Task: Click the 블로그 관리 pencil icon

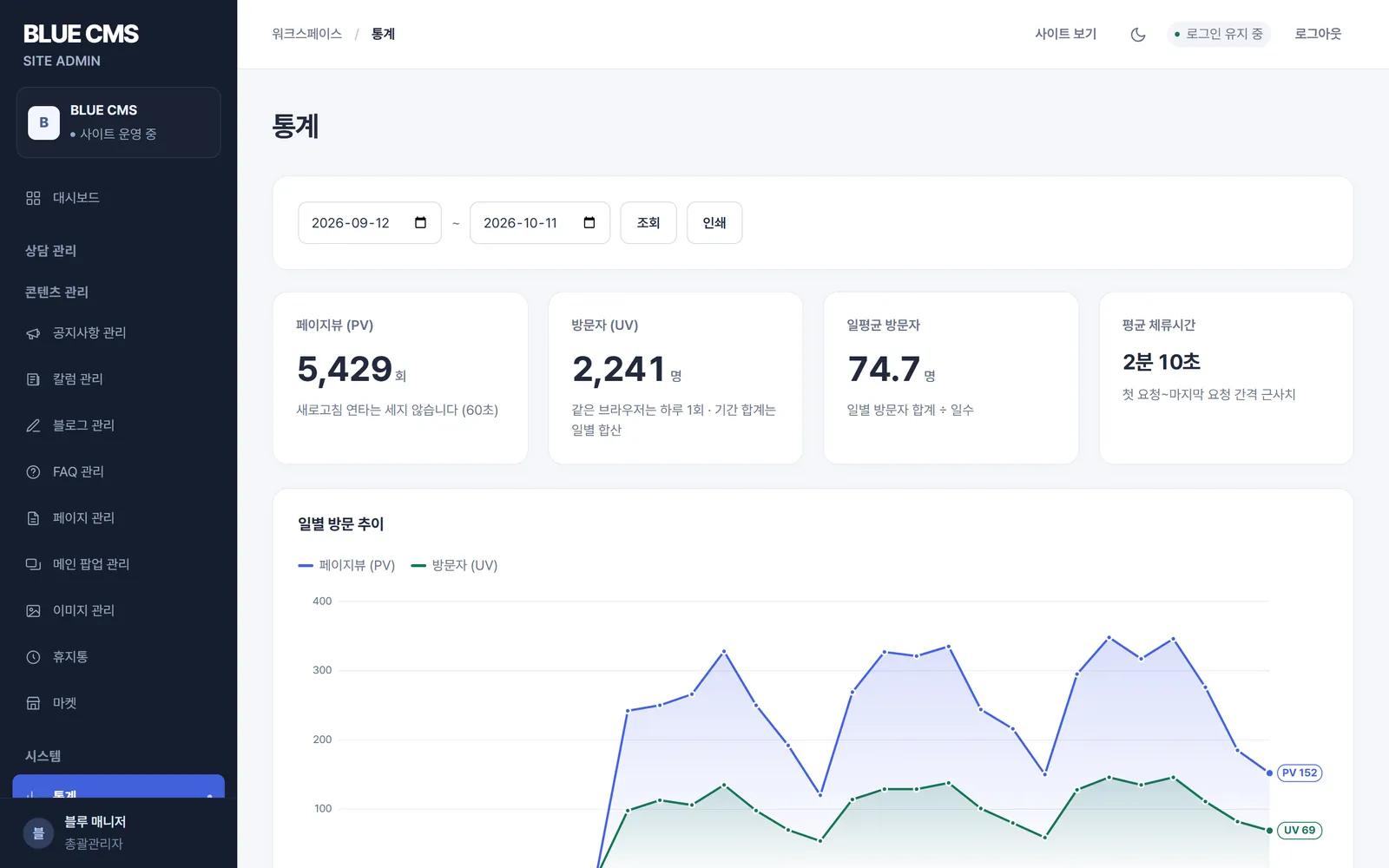Action: (33, 425)
